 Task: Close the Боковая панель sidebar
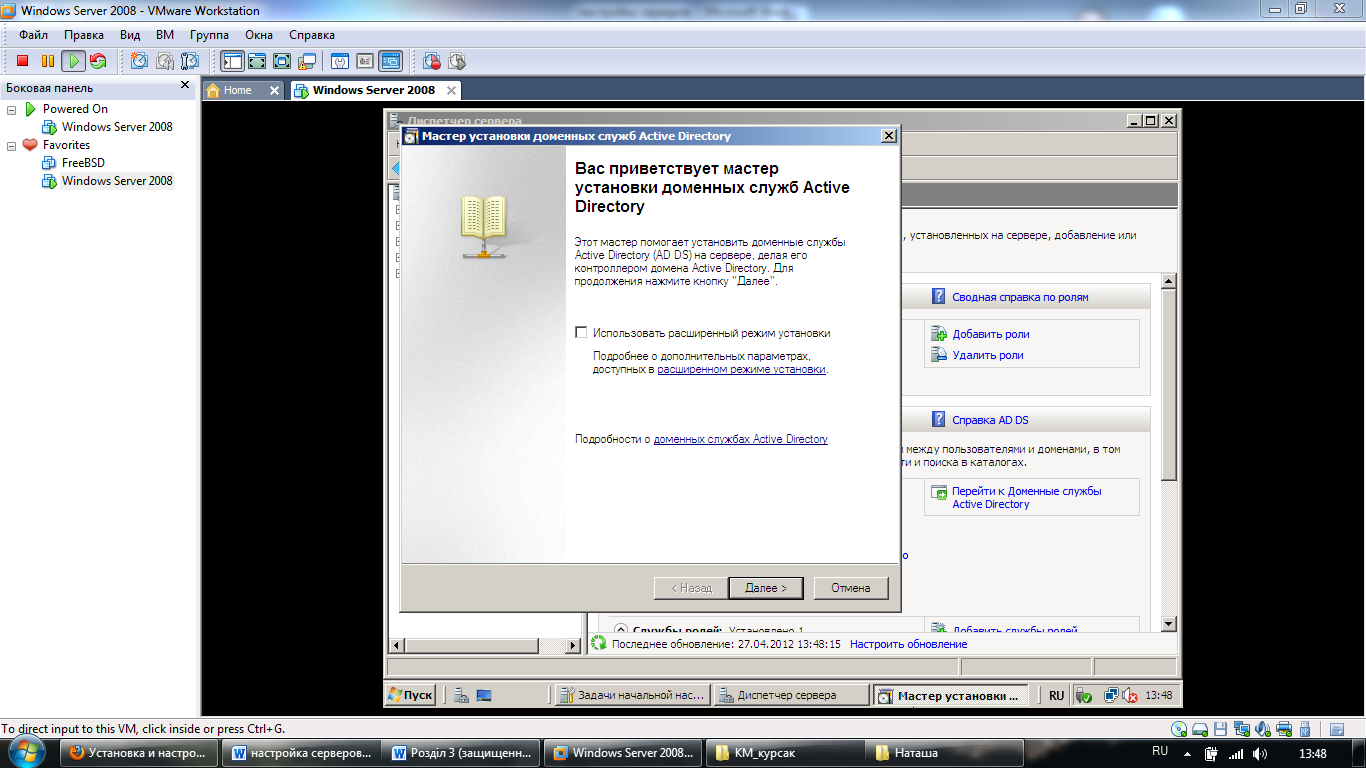(185, 86)
